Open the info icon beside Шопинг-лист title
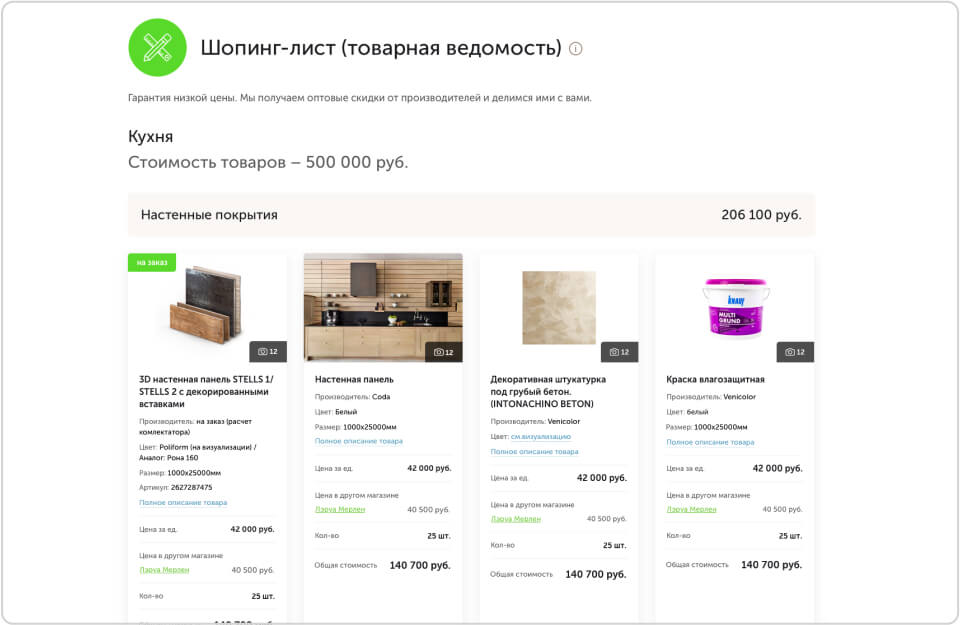The height and width of the screenshot is (625, 960). click(576, 48)
